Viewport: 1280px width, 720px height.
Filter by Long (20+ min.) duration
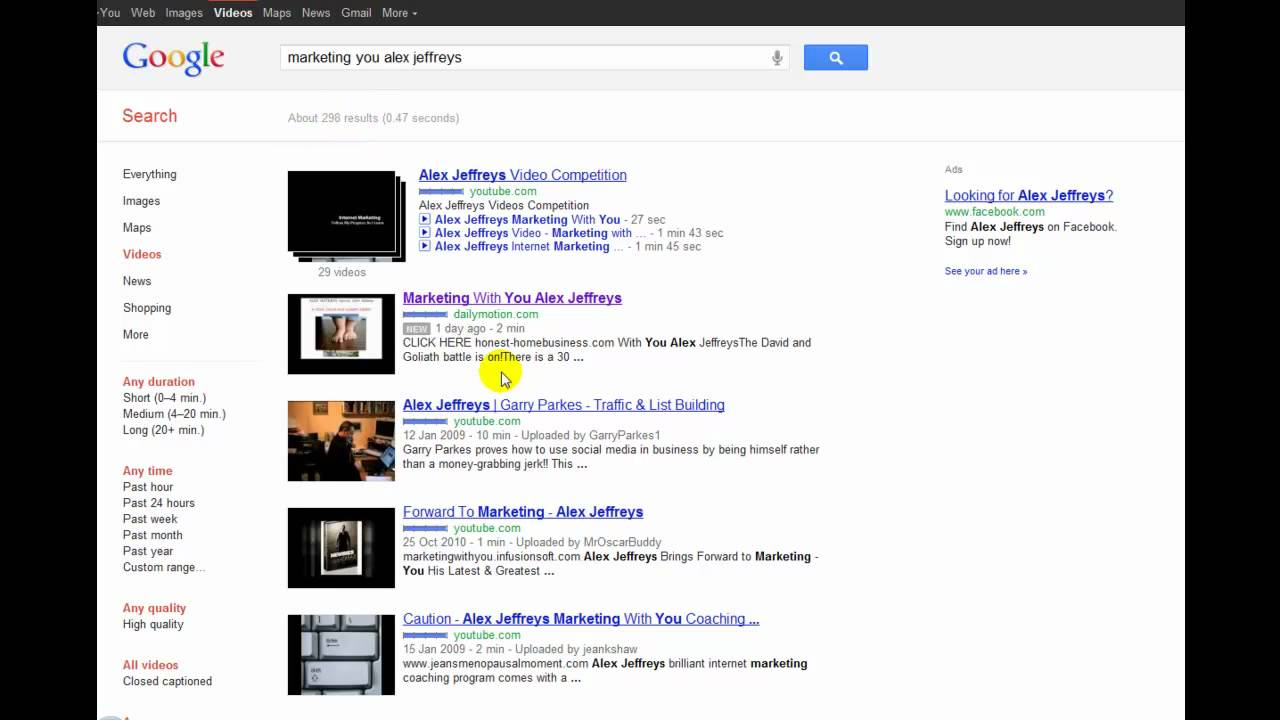(x=163, y=430)
